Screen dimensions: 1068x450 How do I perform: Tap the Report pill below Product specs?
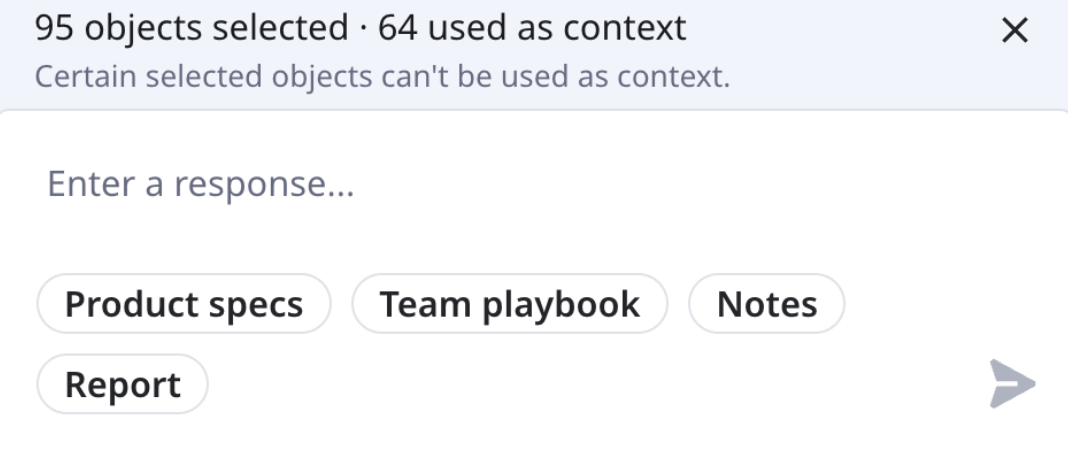coord(123,384)
